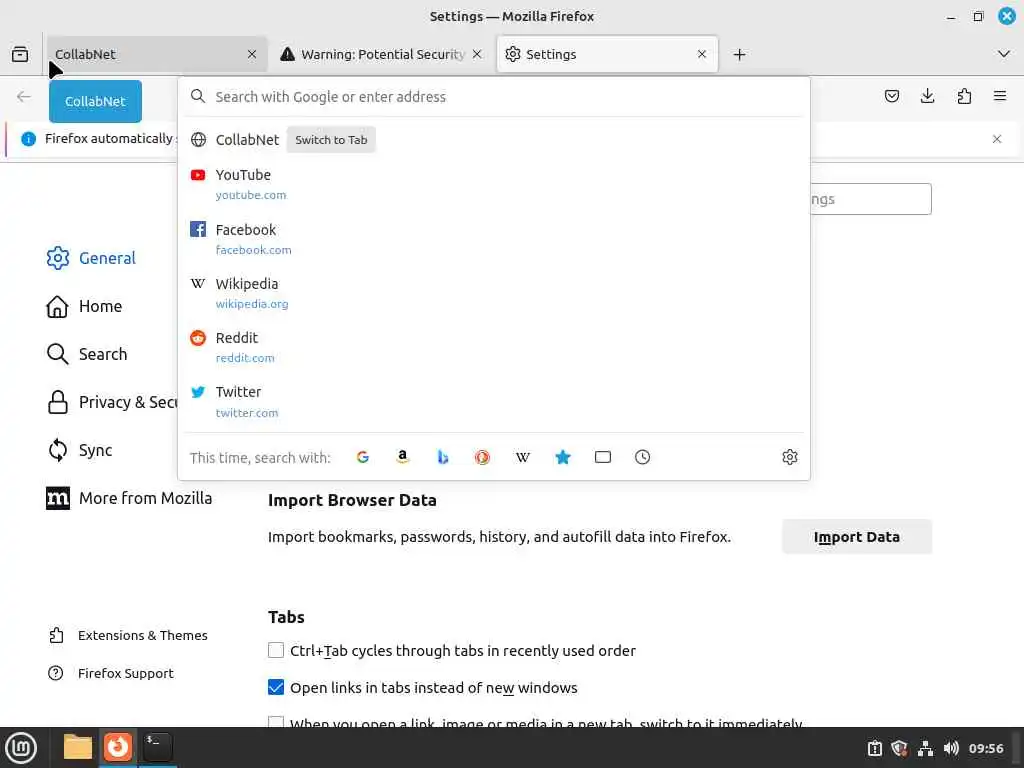Switch to Warning: Potential Security tab
This screenshot has height=768, width=1024.
[382, 54]
